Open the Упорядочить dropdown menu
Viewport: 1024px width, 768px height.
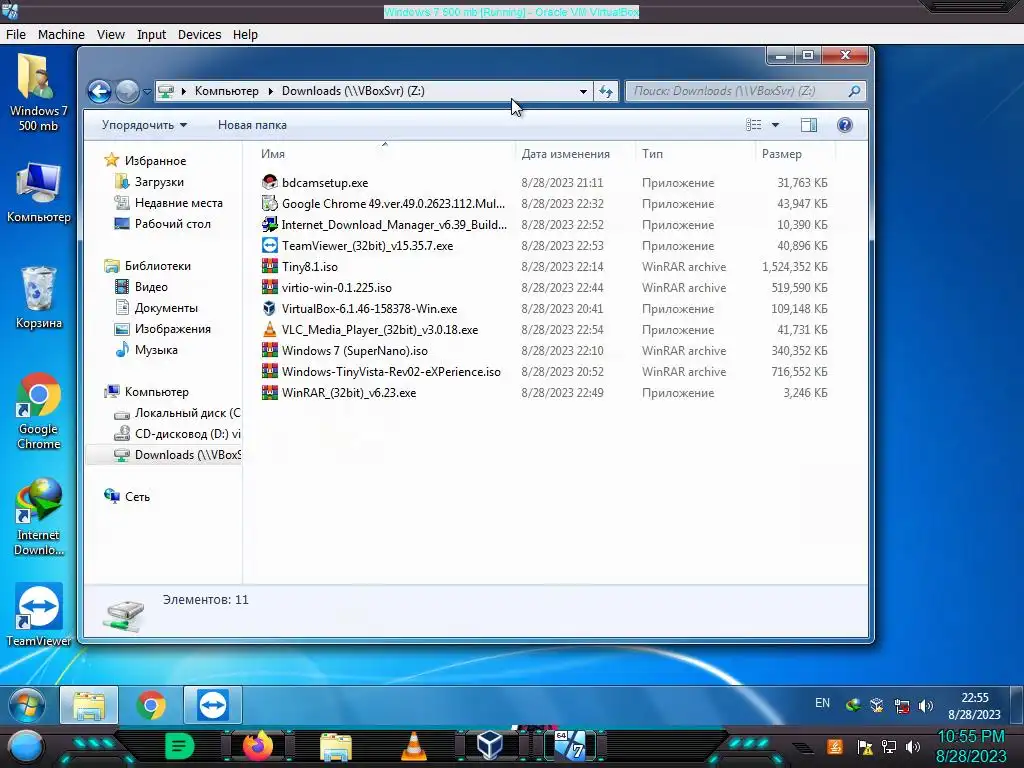tap(144, 125)
